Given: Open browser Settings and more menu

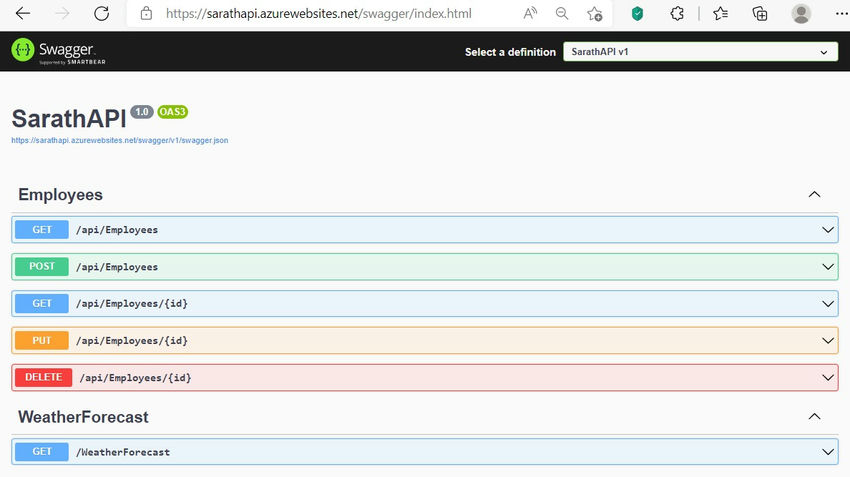Looking at the screenshot, I should point(841,14).
